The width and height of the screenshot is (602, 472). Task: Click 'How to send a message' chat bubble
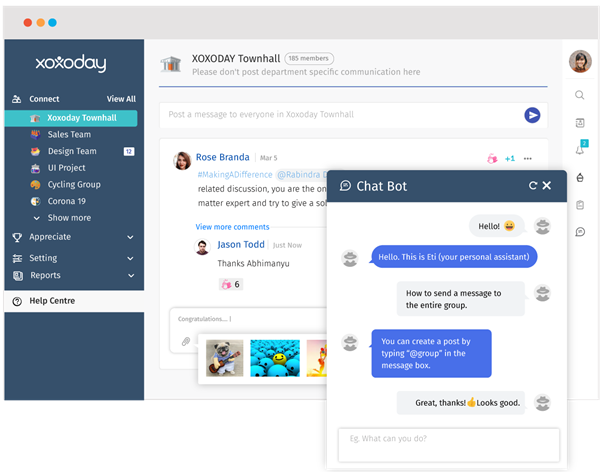click(x=461, y=299)
